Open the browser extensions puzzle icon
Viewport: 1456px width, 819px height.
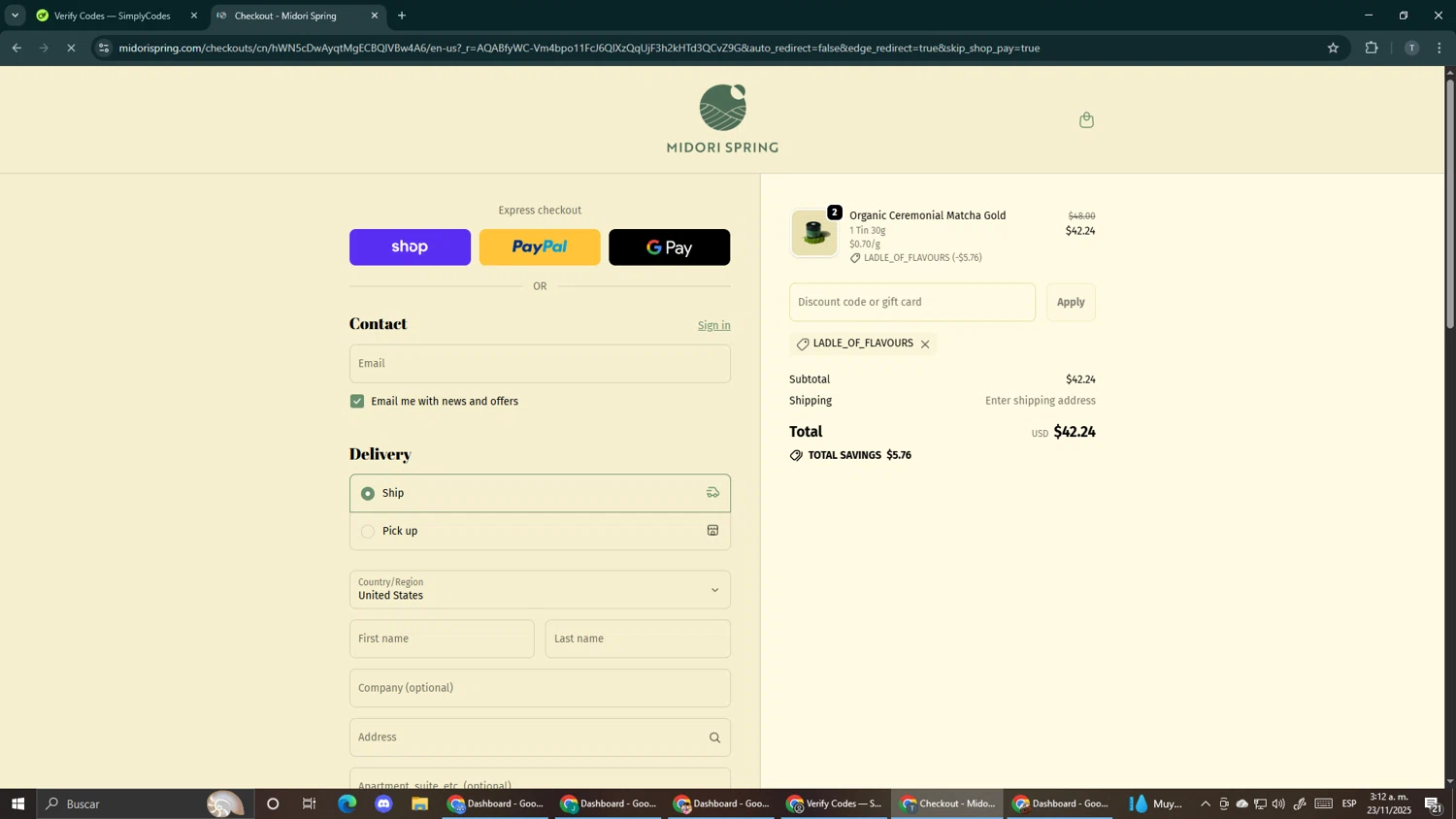[1372, 48]
